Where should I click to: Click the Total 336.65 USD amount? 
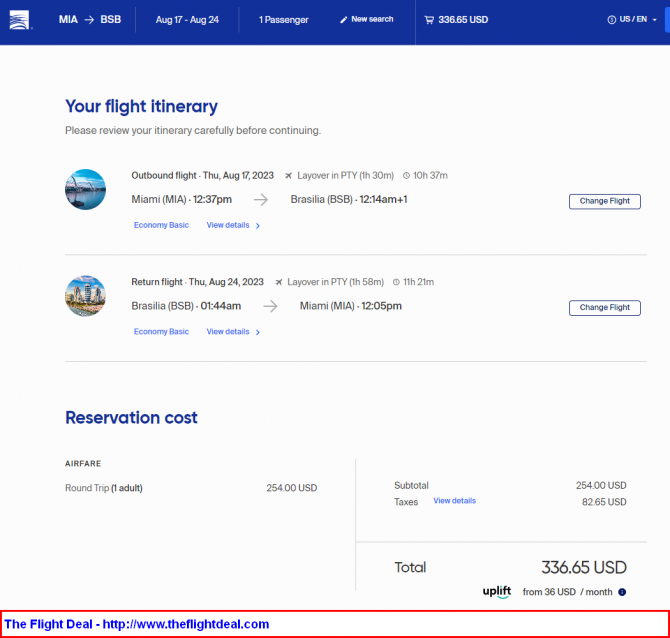(584, 568)
